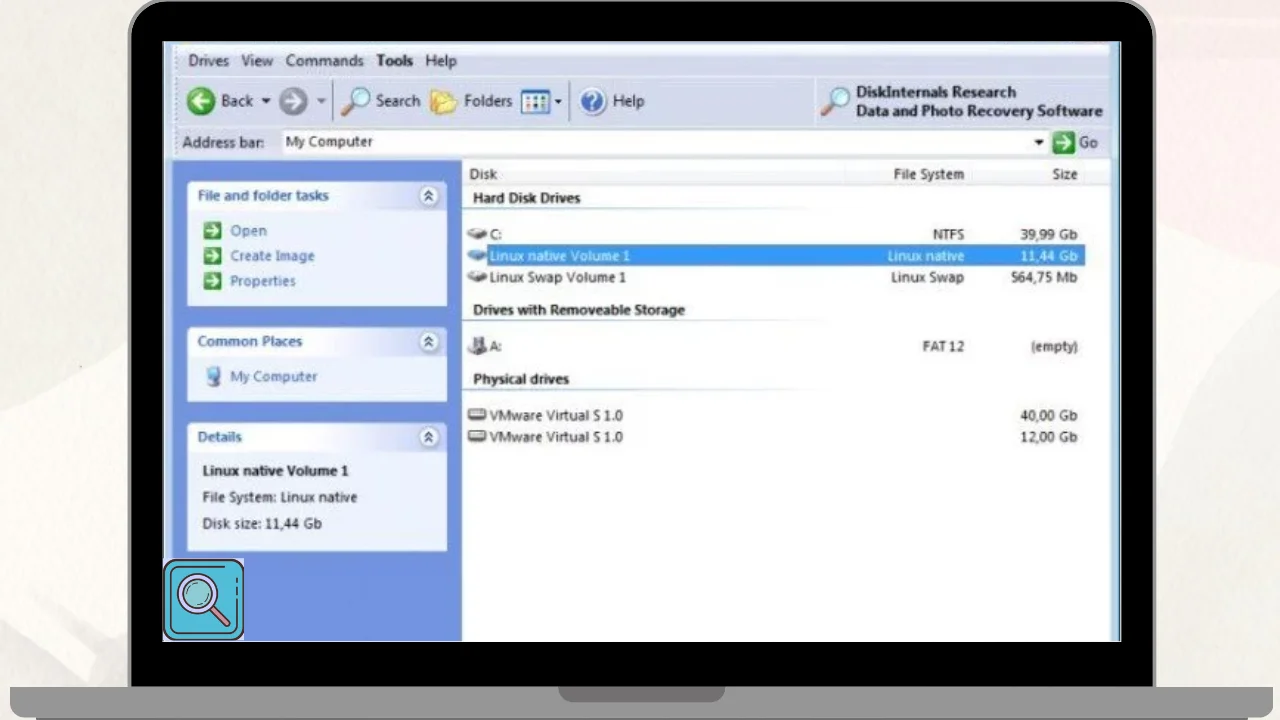
Task: Click the view mode grid icon
Action: 535,102
